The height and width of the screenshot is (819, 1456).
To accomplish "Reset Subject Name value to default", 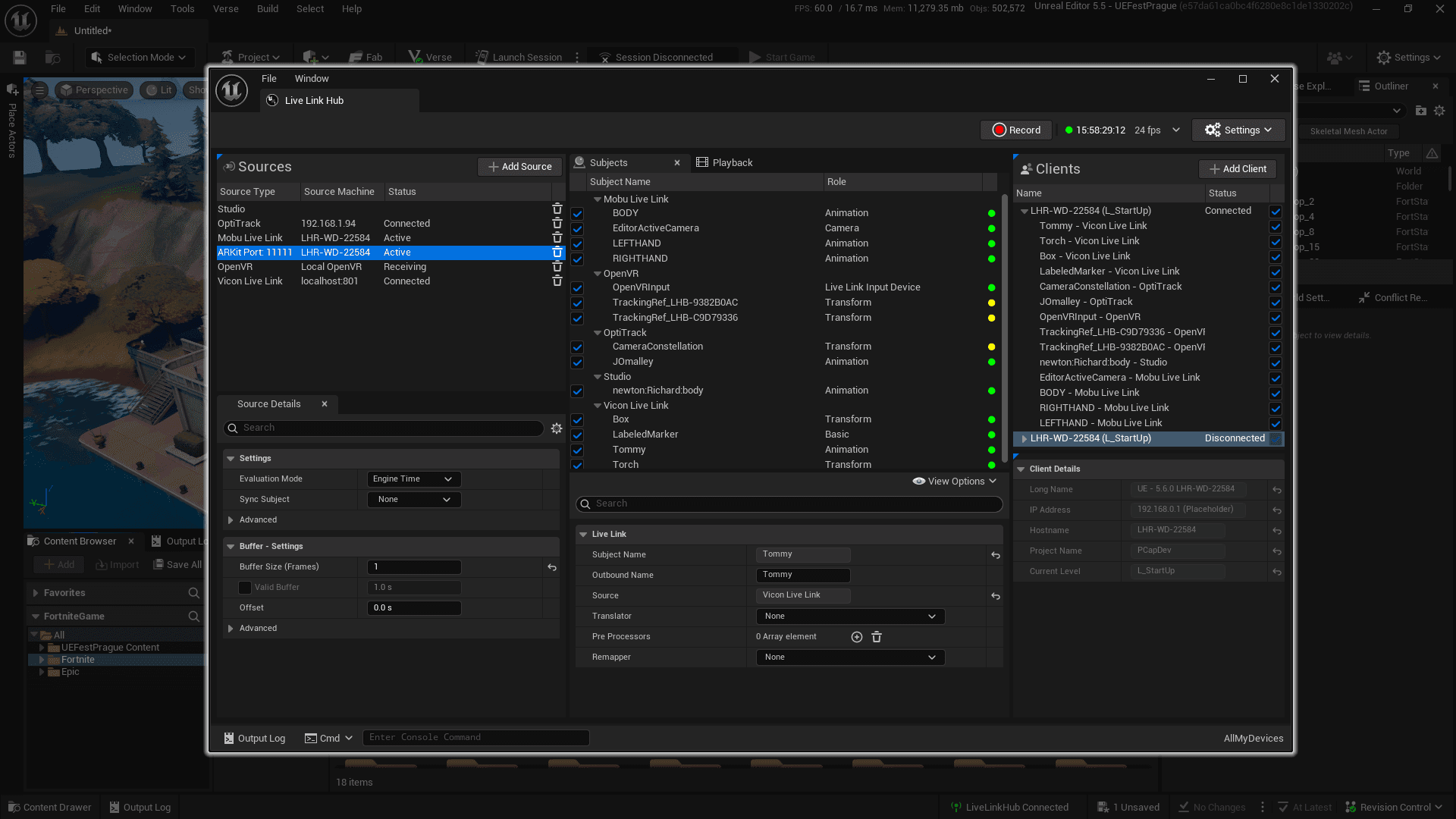I will pyautogui.click(x=996, y=555).
